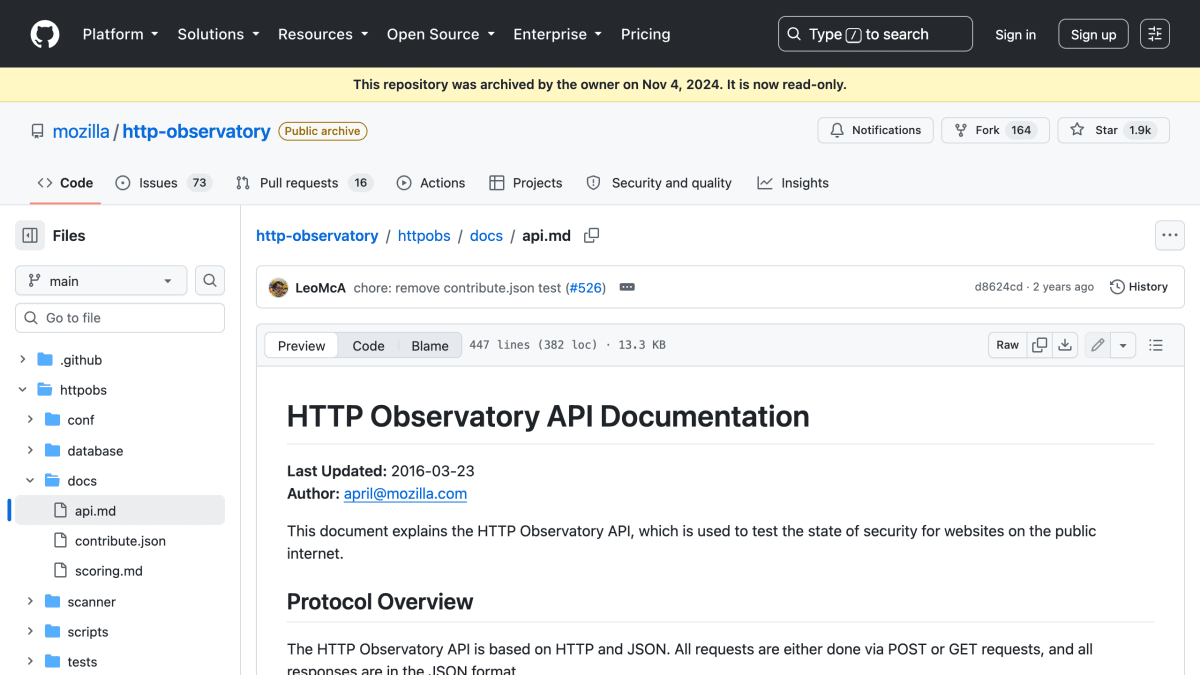Switch to the Blame view
This screenshot has height=675, width=1200.
pos(430,345)
